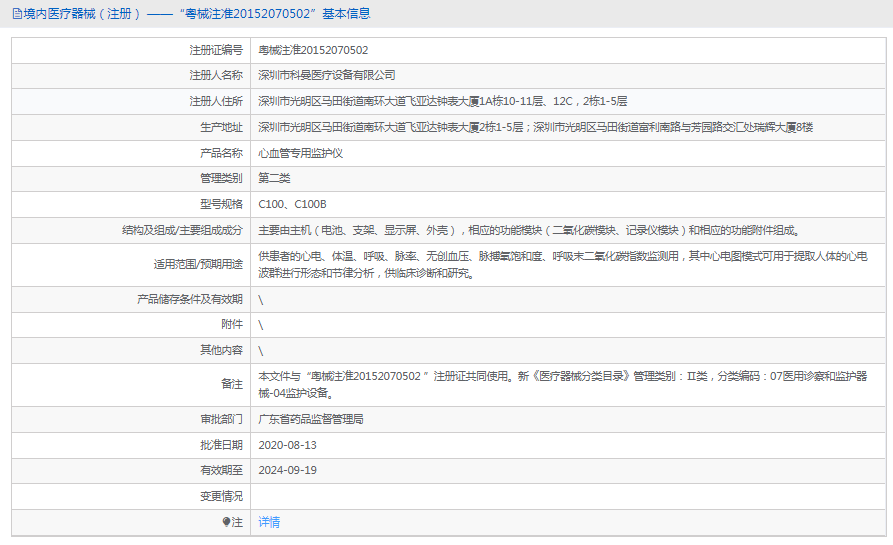Click the 其他内容 row label

tap(221, 350)
